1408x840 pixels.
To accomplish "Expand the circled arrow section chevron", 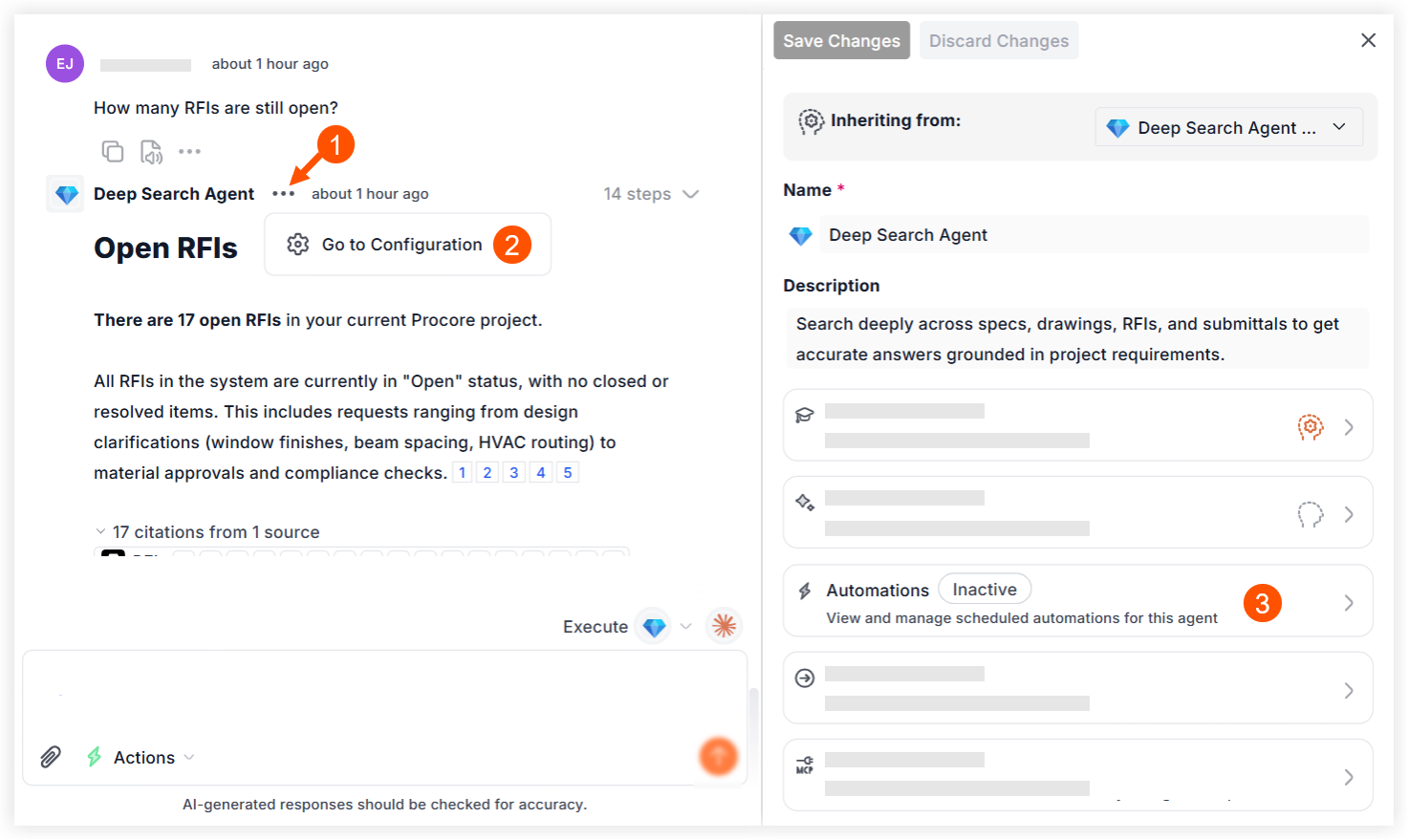I will 1349,690.
